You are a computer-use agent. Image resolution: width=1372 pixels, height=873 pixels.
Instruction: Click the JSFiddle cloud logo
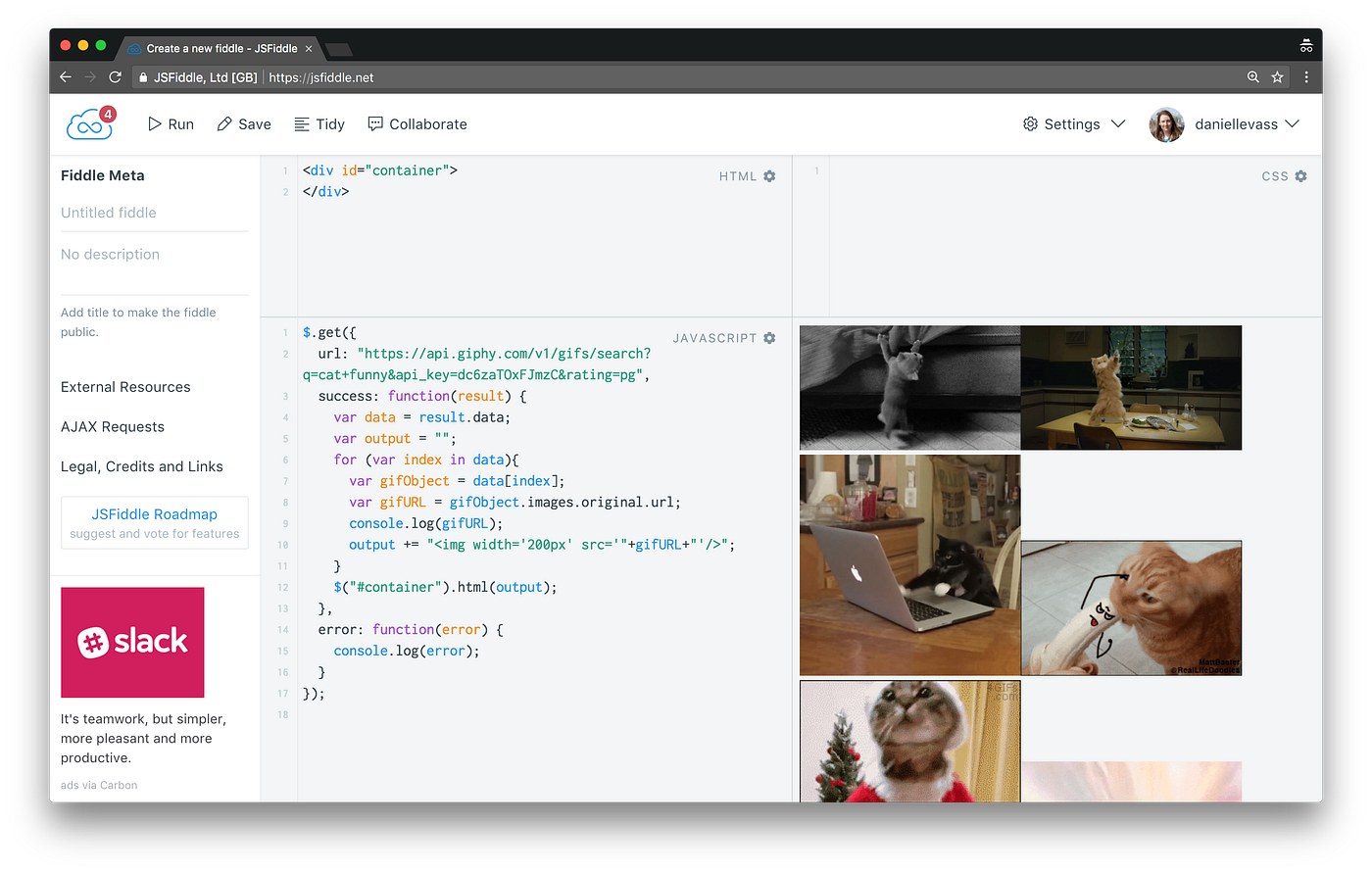(88, 123)
